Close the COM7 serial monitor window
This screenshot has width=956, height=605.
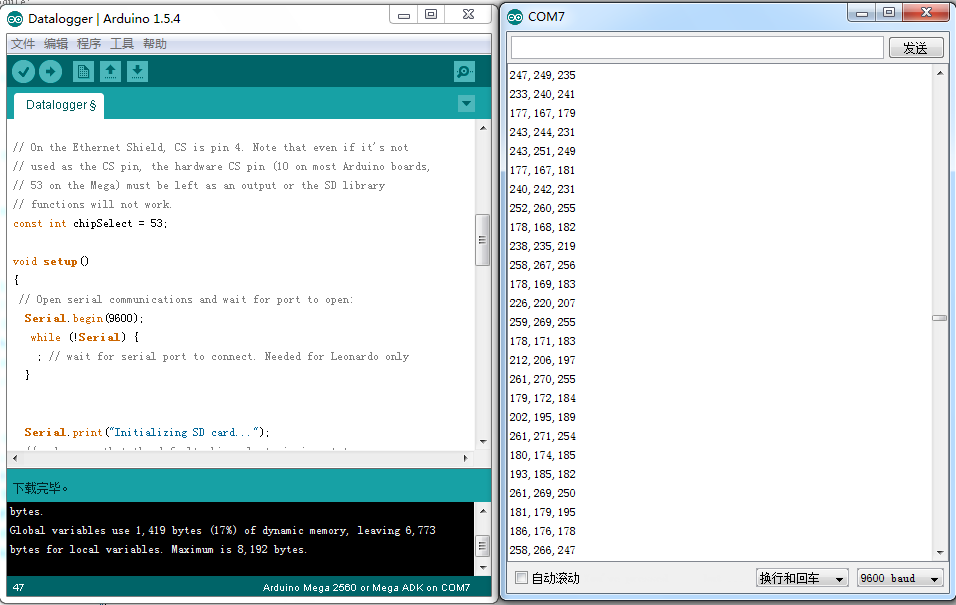[x=926, y=12]
